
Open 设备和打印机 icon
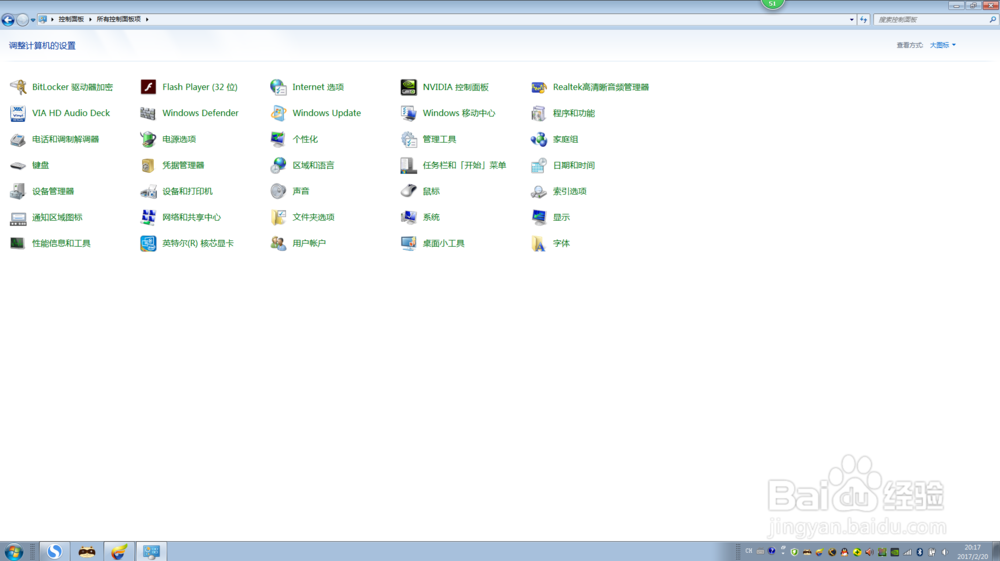[x=148, y=191]
